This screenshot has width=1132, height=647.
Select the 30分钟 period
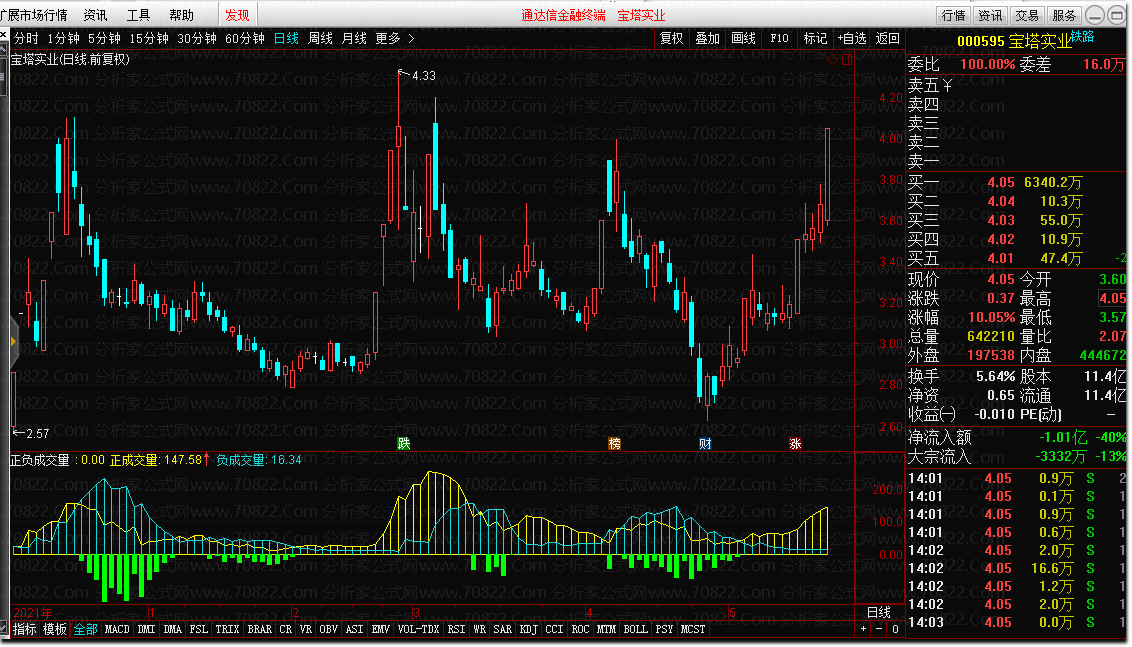pyautogui.click(x=197, y=38)
